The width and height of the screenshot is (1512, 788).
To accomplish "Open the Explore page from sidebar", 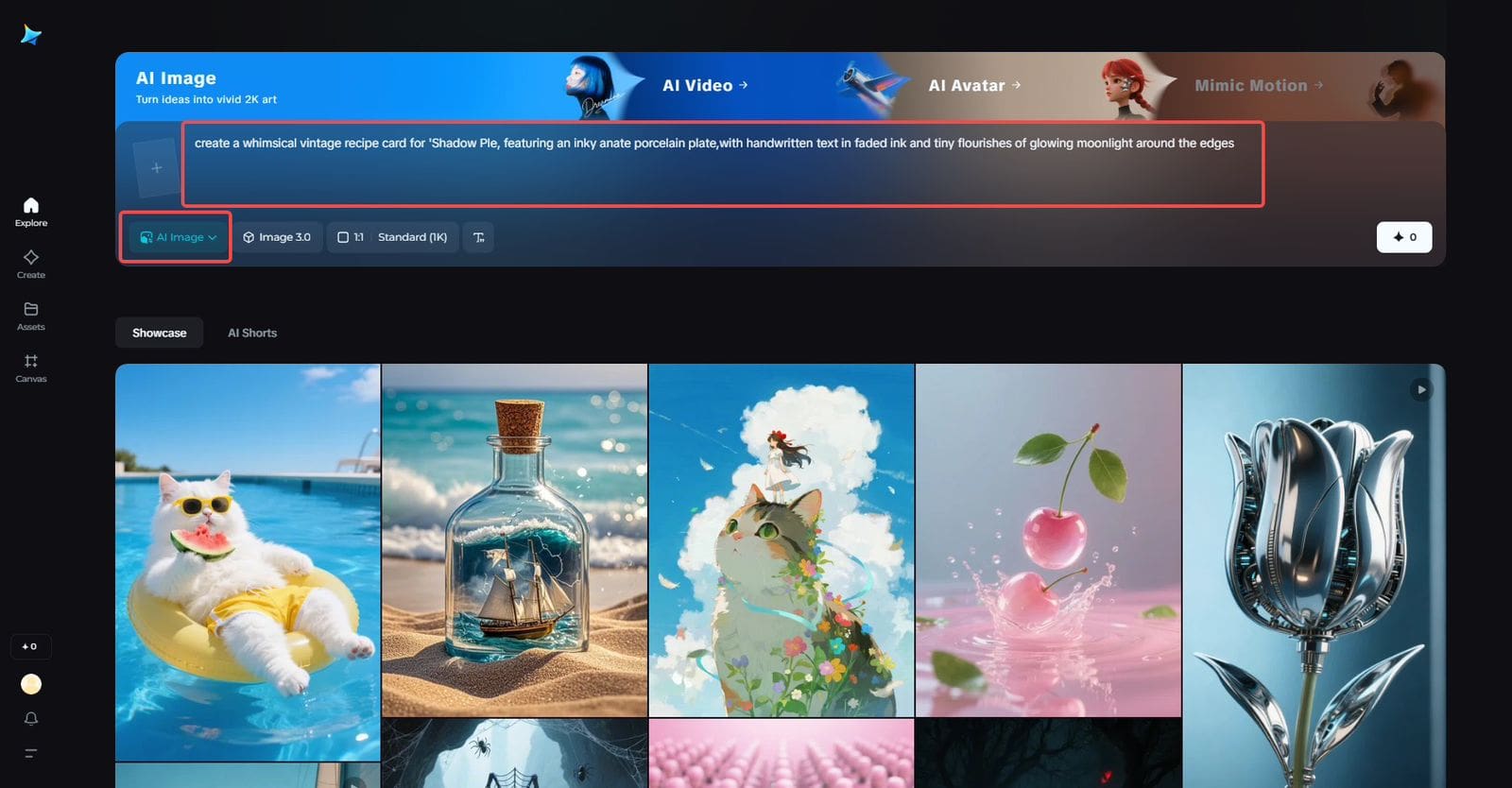I will (31, 212).
